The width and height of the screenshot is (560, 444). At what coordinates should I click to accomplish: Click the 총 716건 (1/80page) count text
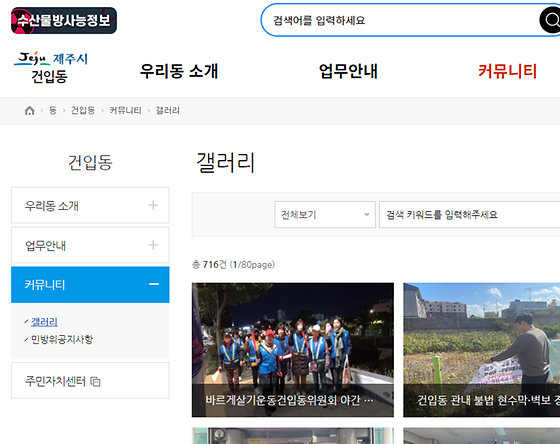click(234, 265)
